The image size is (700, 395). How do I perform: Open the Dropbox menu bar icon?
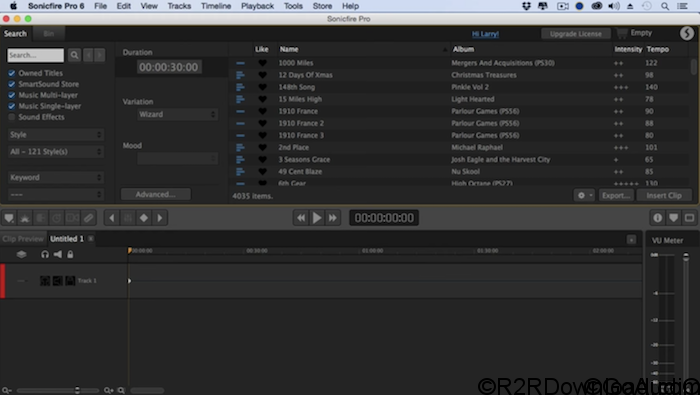tap(526, 6)
